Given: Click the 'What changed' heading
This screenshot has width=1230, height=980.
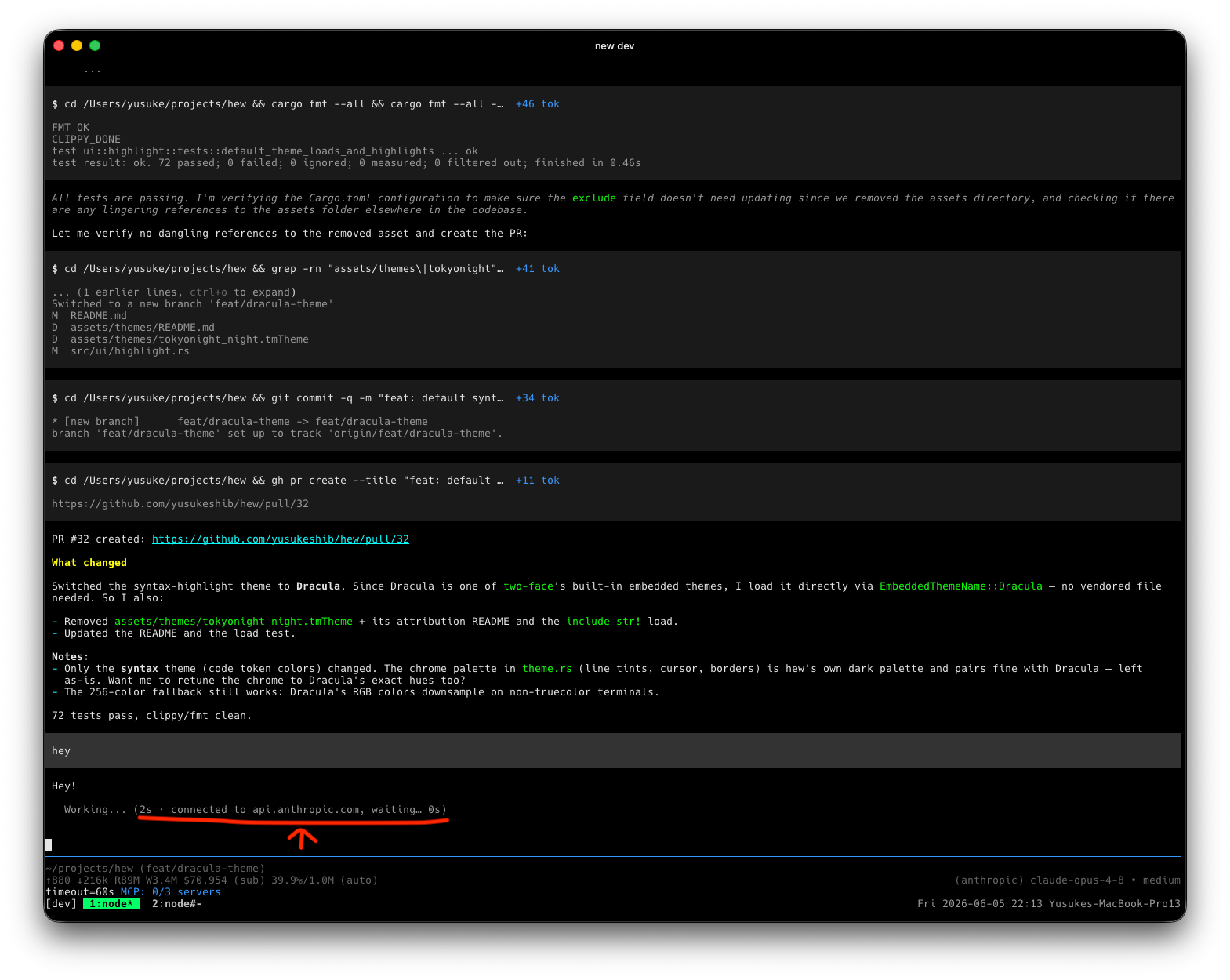Looking at the screenshot, I should pos(89,563).
